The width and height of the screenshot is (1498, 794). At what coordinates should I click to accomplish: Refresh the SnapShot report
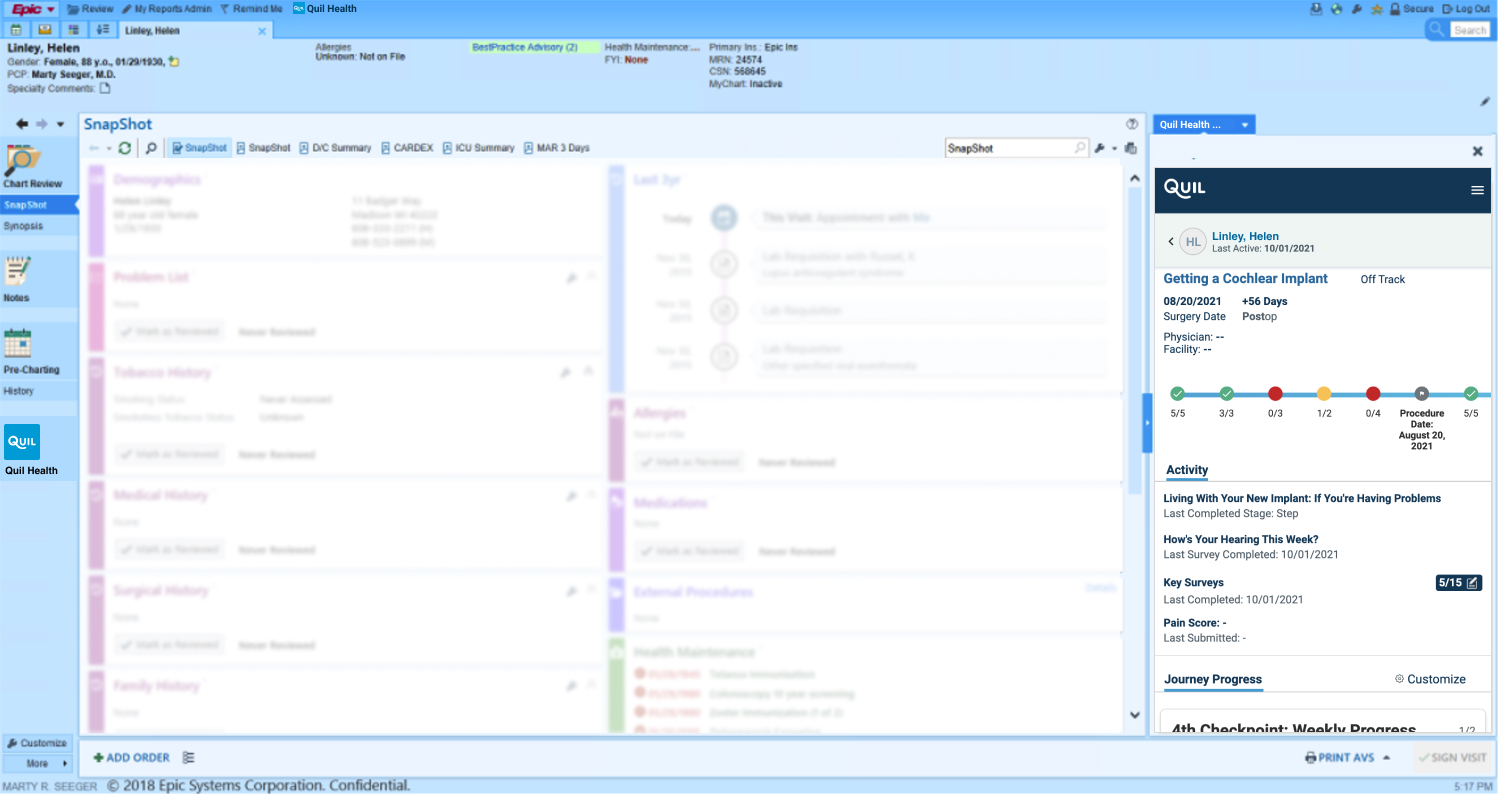(124, 148)
